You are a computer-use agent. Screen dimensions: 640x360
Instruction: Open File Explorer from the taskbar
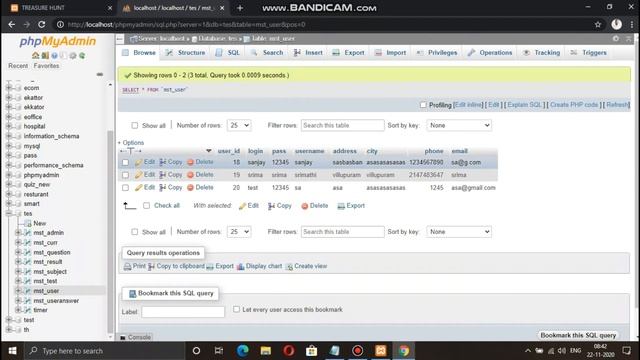[x=266, y=351]
